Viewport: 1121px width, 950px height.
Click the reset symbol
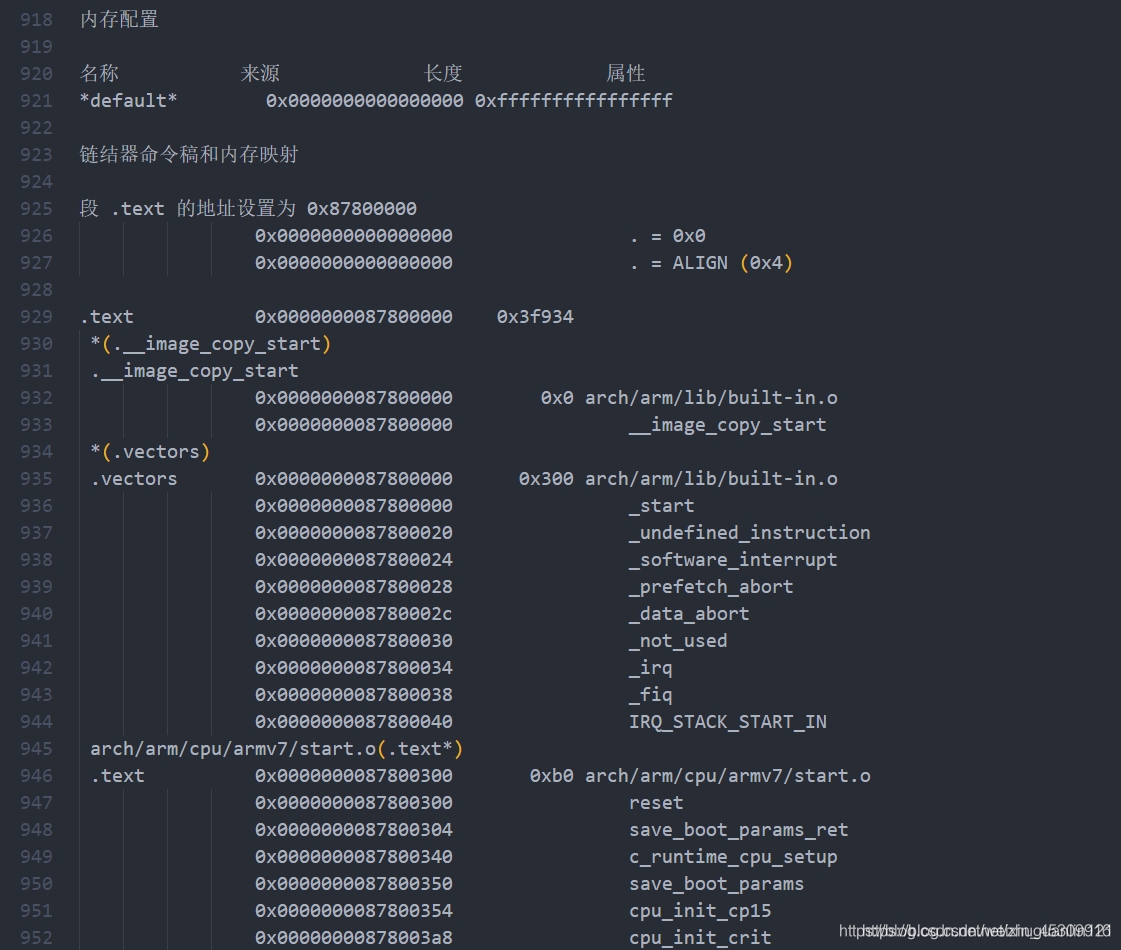(x=656, y=803)
